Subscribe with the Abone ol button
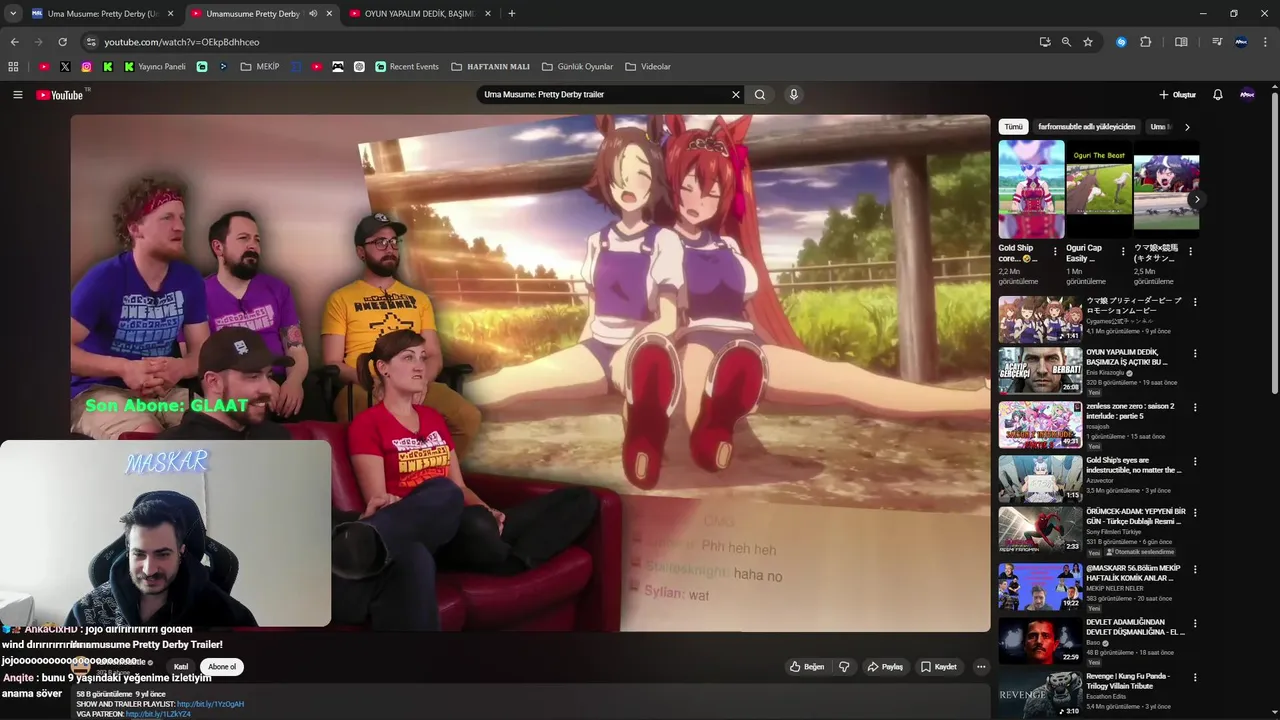This screenshot has height=720, width=1280. coord(222,667)
